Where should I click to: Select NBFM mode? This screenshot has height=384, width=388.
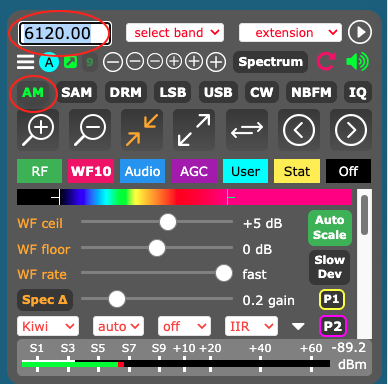pyautogui.click(x=311, y=92)
